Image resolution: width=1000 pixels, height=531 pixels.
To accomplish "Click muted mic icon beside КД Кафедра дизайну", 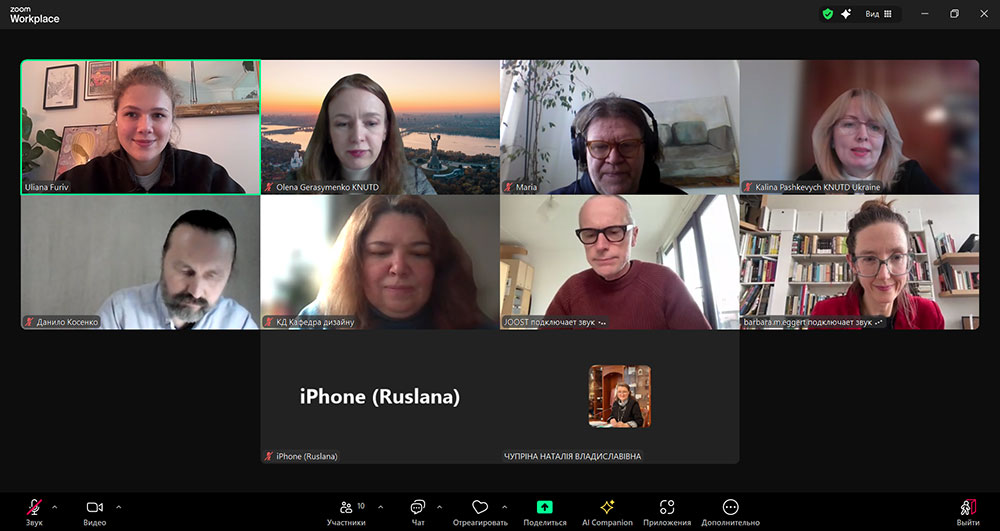I will point(268,322).
